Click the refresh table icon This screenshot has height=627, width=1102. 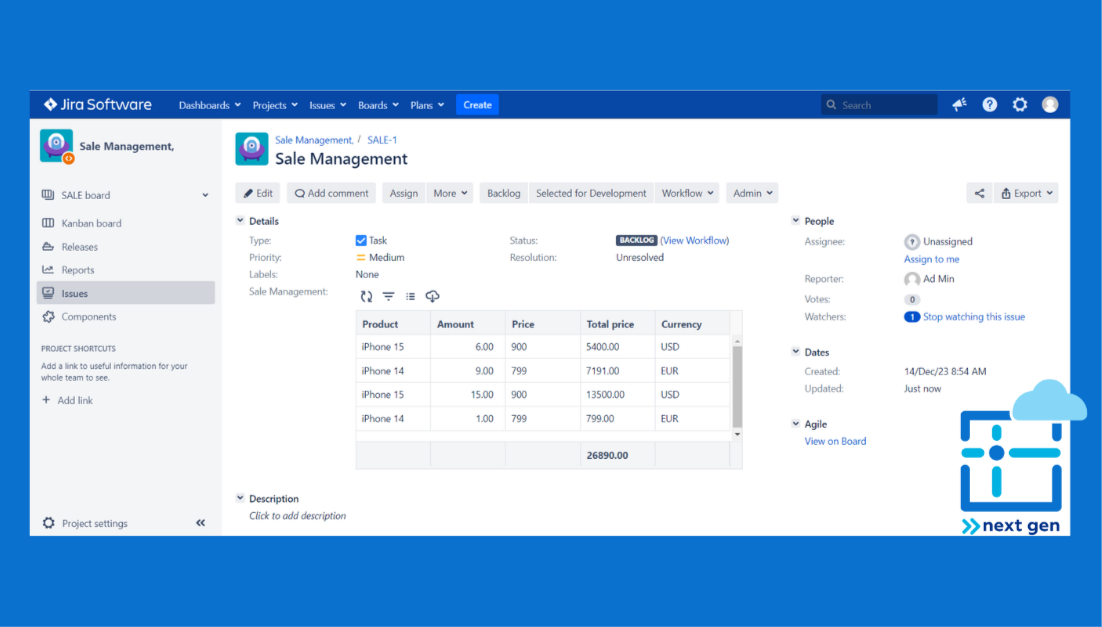coord(366,297)
